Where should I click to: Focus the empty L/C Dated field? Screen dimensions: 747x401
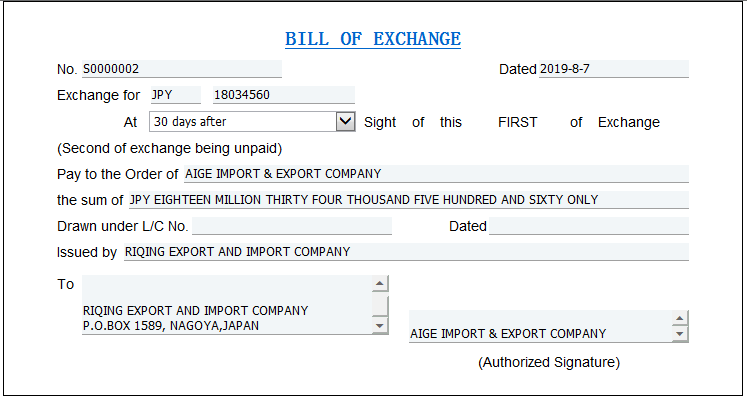(588, 226)
